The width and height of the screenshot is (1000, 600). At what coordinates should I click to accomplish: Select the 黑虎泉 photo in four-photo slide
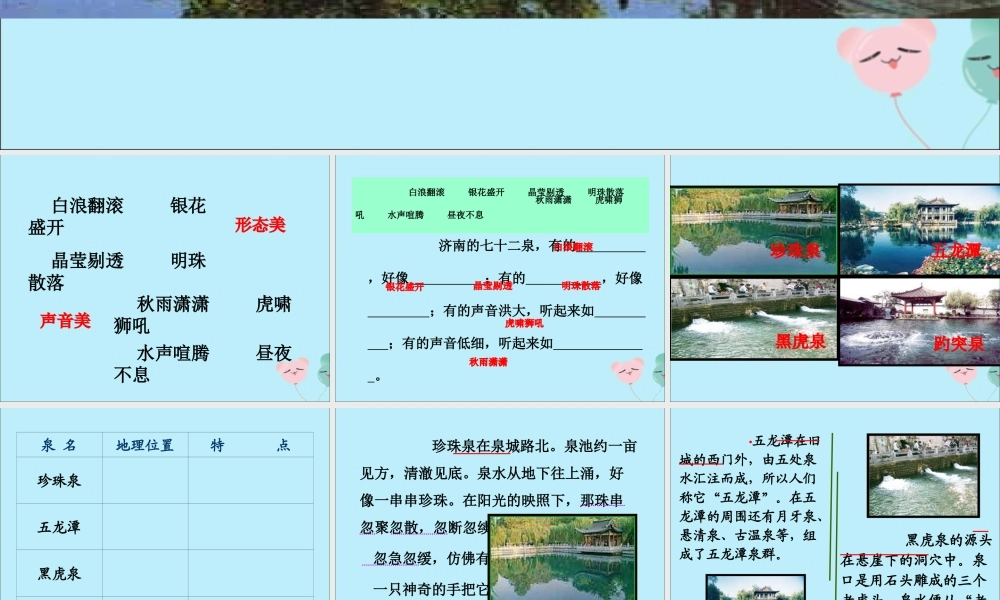point(754,319)
